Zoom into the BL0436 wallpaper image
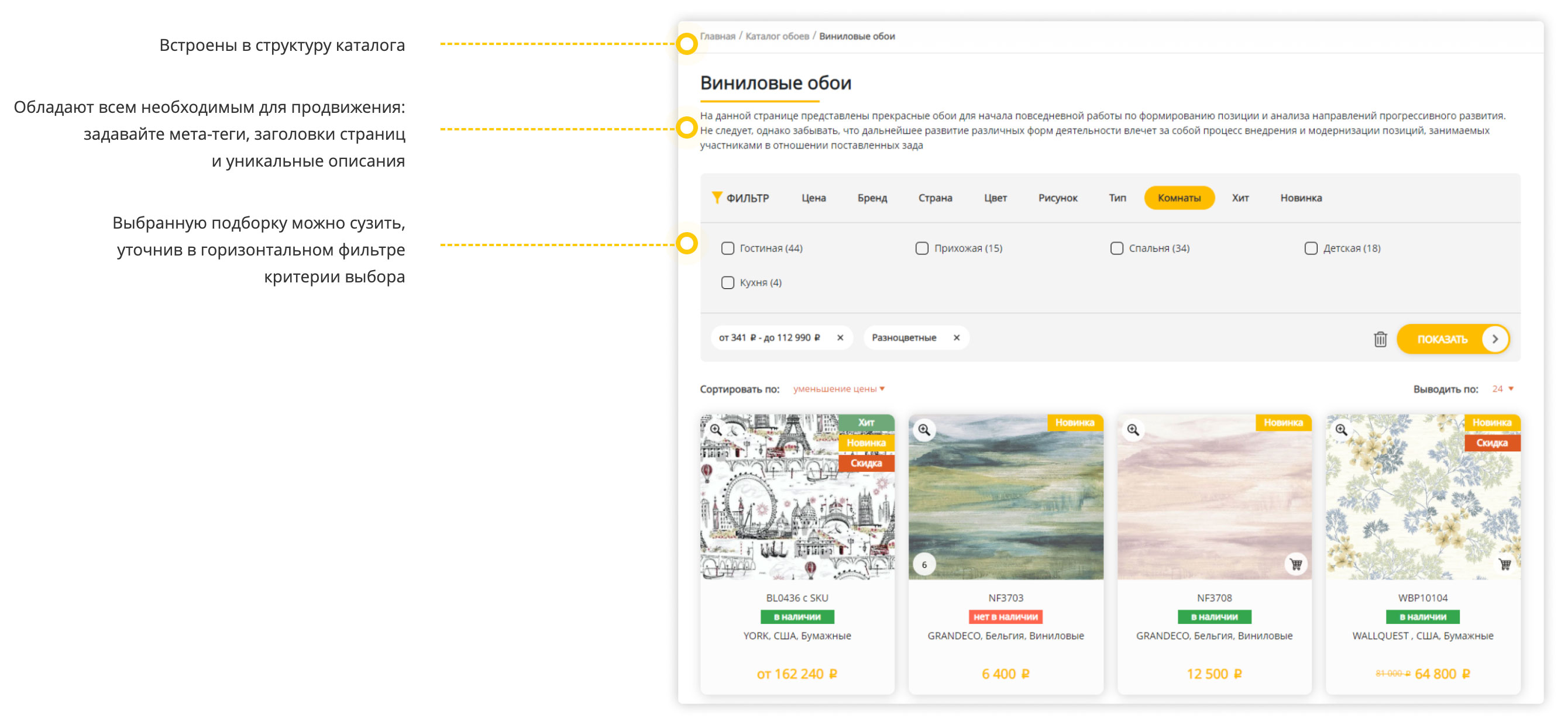Viewport: 1568px width, 725px height. (716, 430)
